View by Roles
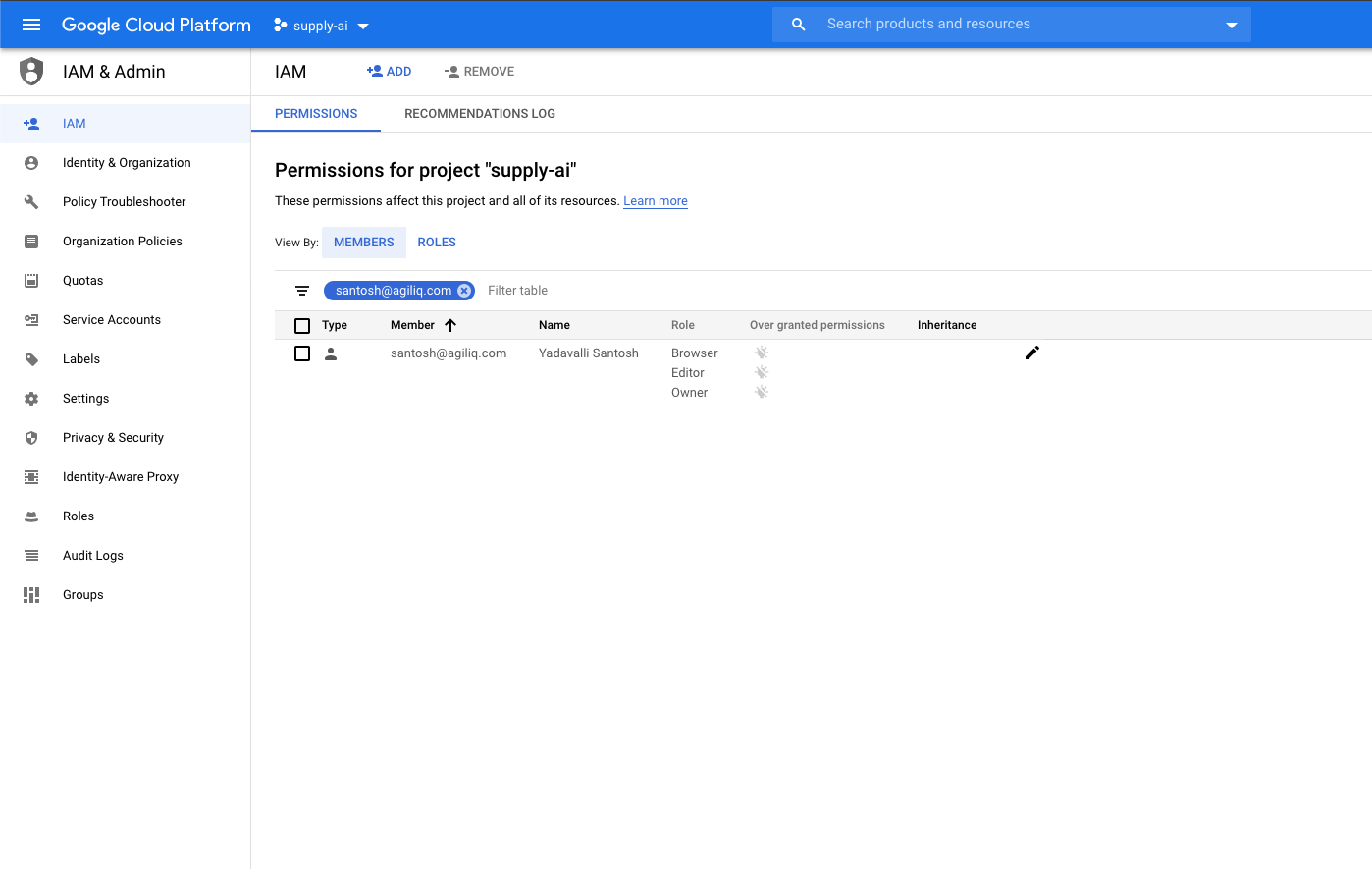Screen dimensions: 1372x869 pos(437,243)
